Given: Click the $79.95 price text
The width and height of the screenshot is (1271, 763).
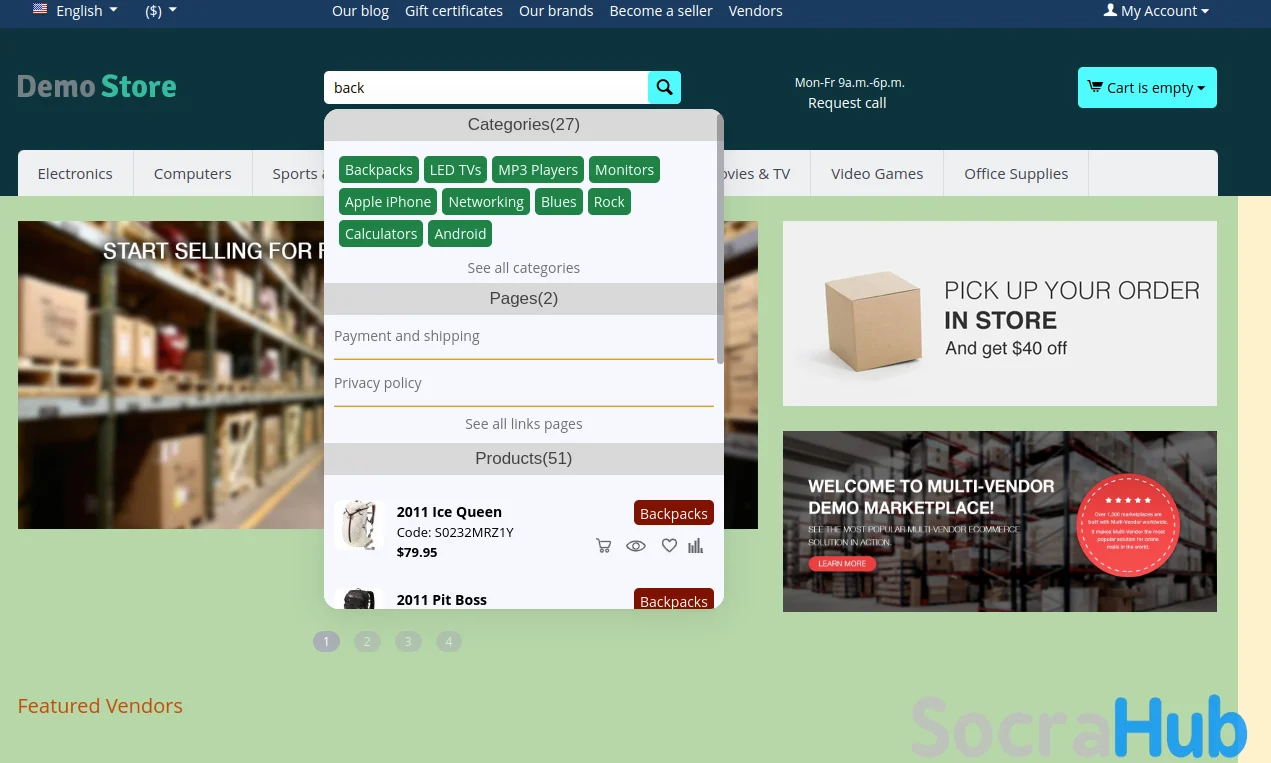Looking at the screenshot, I should 417,552.
